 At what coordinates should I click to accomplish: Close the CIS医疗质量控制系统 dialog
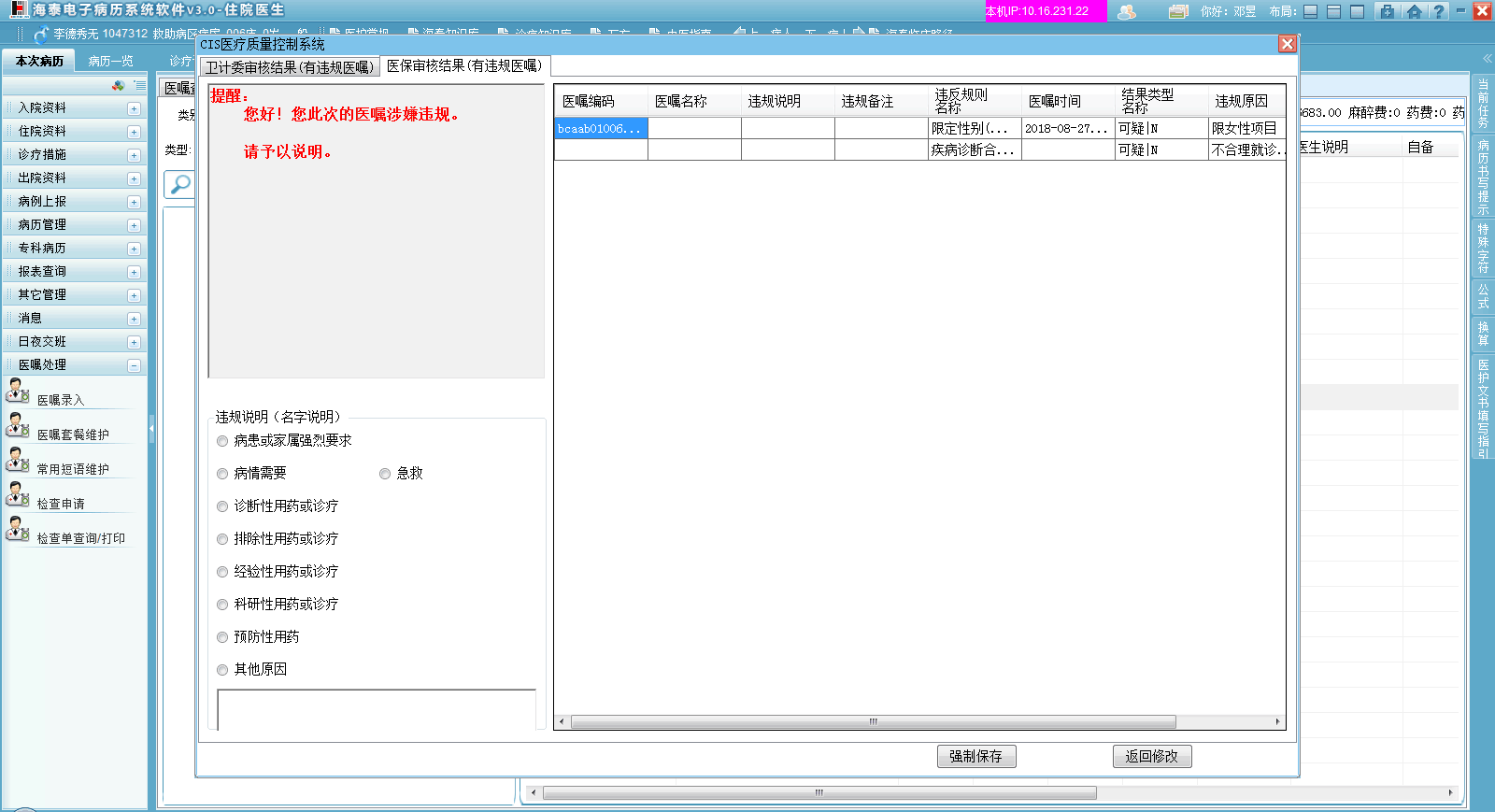pyautogui.click(x=1288, y=44)
